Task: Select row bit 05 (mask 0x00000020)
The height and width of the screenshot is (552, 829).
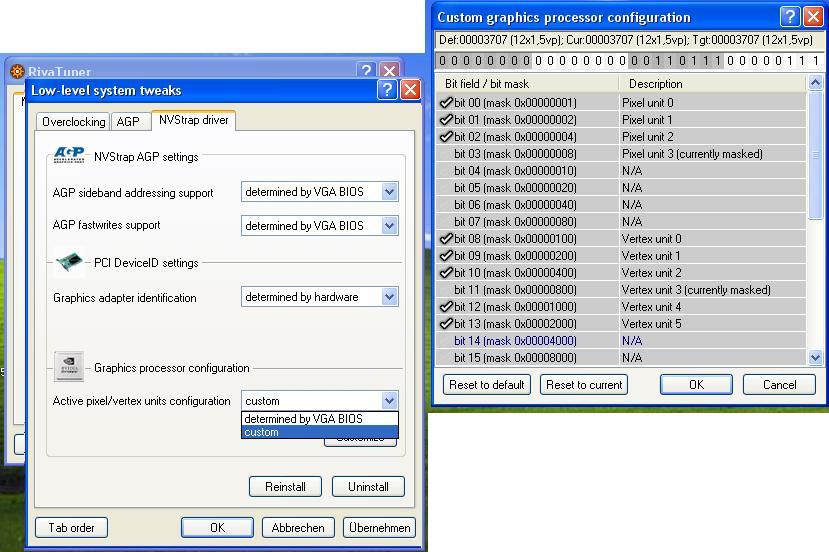Action: pos(621,187)
